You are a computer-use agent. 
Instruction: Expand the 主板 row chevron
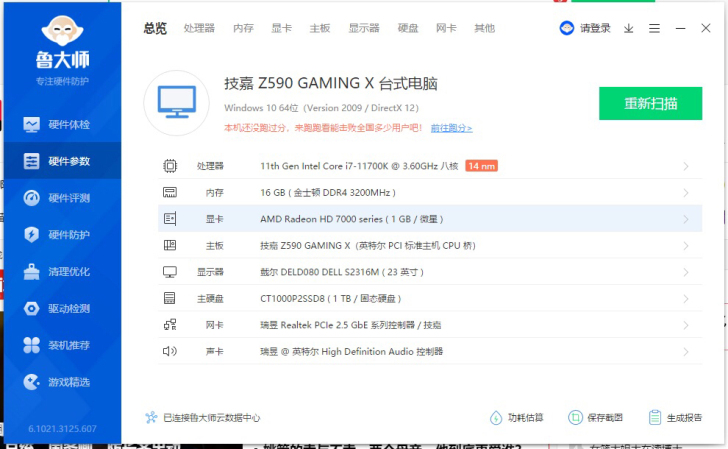coord(686,246)
